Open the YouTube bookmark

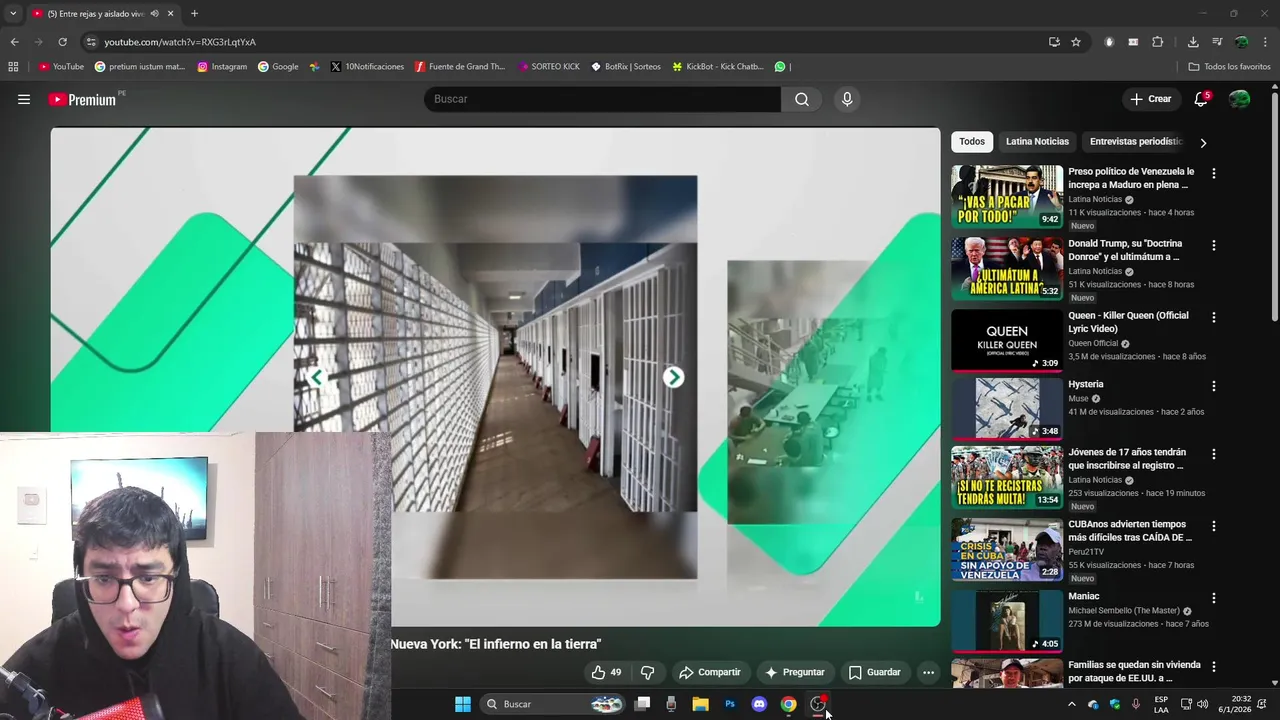coord(61,67)
